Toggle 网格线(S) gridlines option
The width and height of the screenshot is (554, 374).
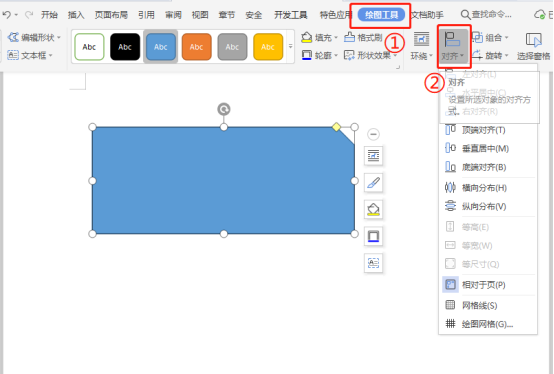[488, 305]
